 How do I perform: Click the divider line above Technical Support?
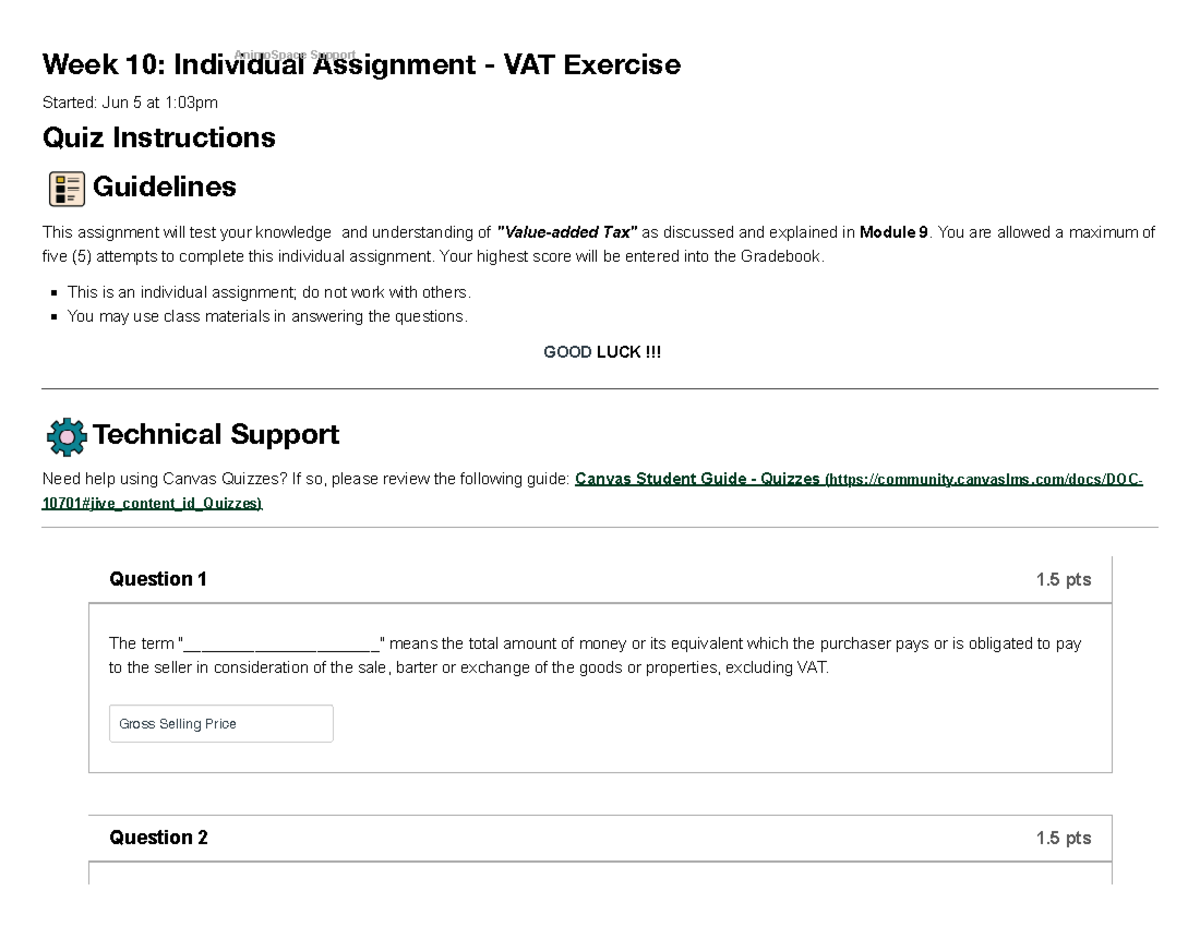(x=600, y=389)
